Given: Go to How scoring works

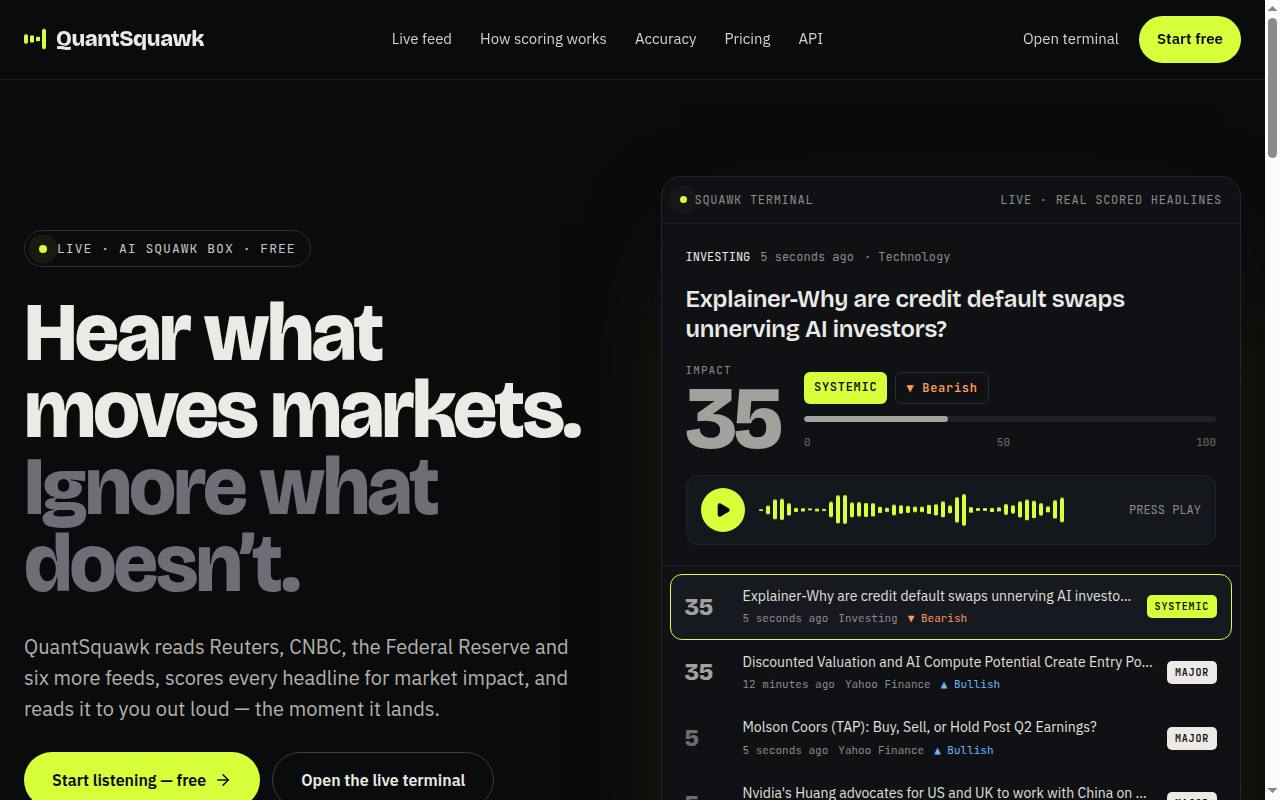Looking at the screenshot, I should pyautogui.click(x=543, y=39).
